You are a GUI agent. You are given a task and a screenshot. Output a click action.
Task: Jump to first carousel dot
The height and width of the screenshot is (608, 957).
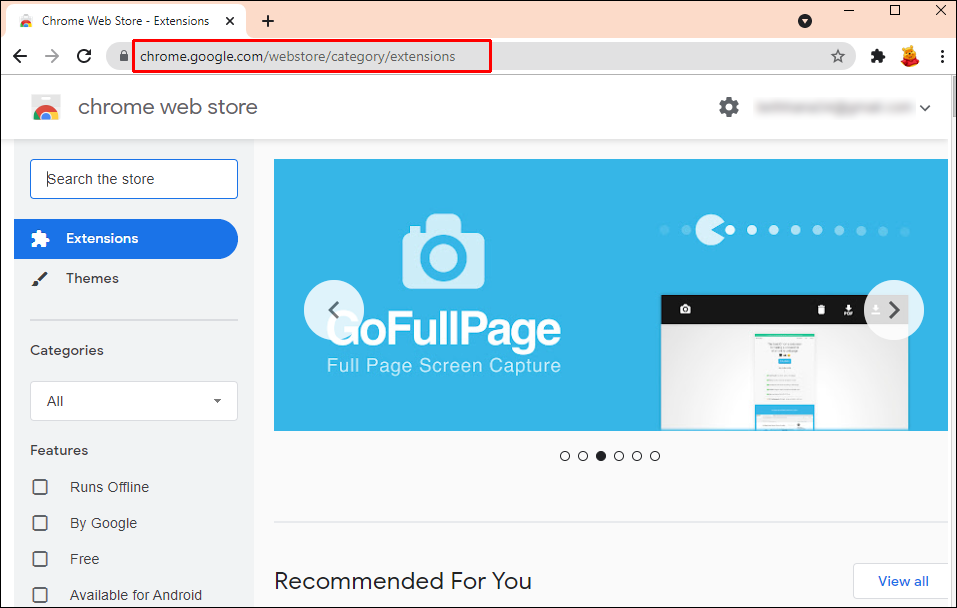pyautogui.click(x=565, y=456)
